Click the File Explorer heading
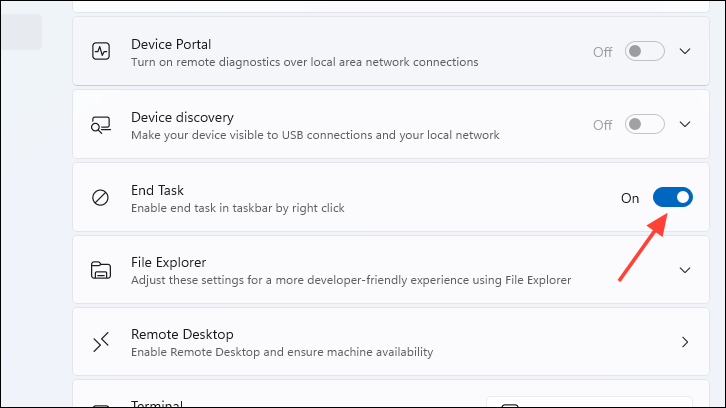The height and width of the screenshot is (408, 726). coord(168,262)
